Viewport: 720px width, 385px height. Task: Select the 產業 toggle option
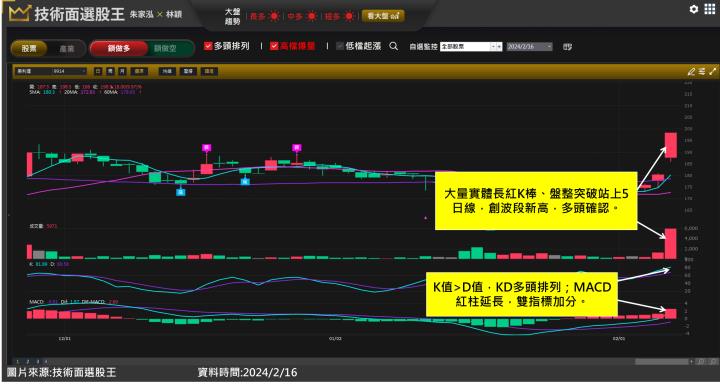pos(67,48)
